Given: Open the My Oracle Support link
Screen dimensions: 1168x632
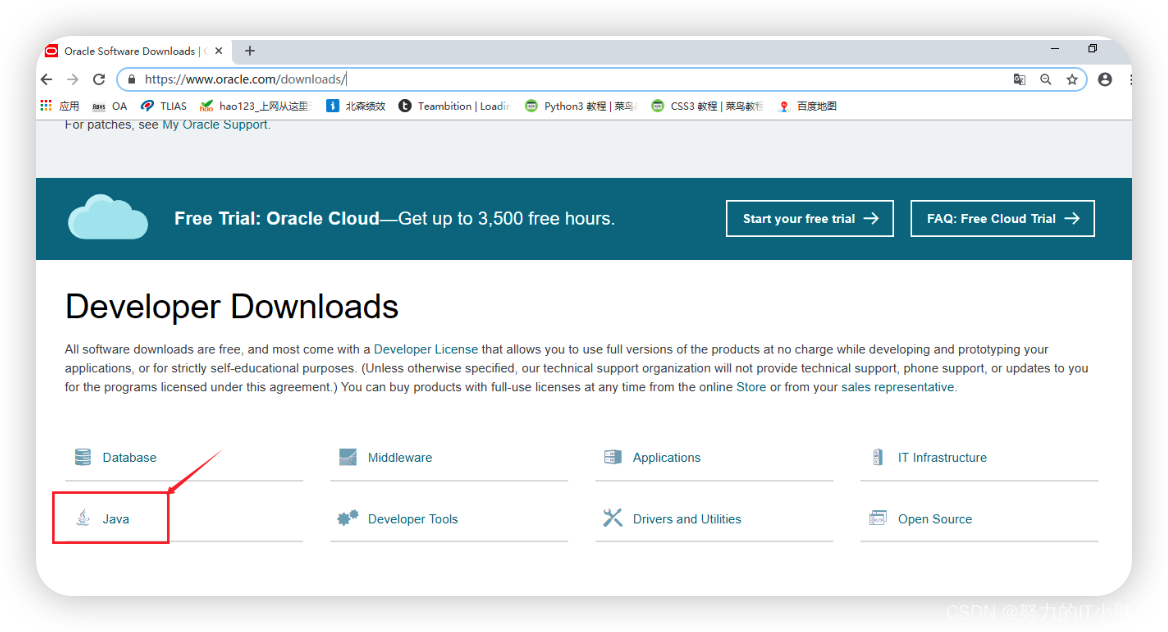Looking at the screenshot, I should click(214, 124).
